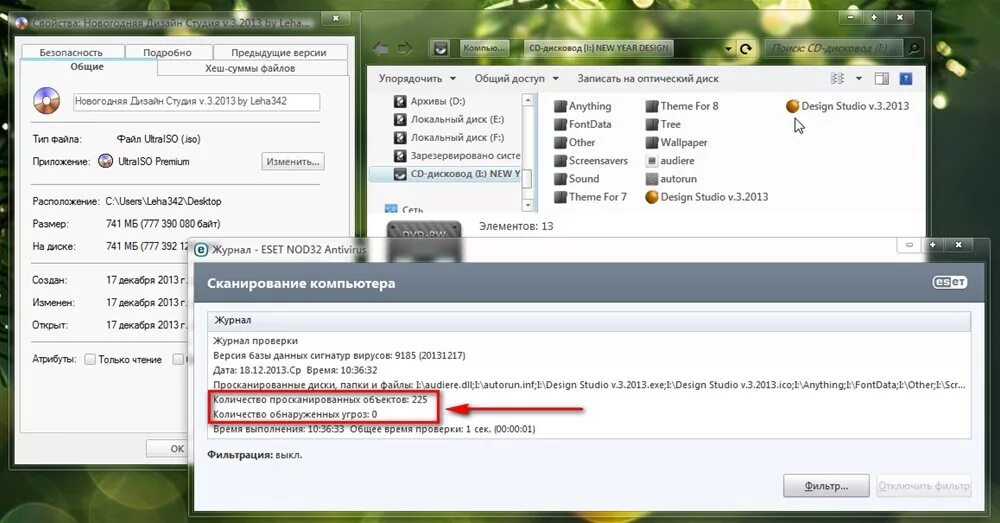Select the audiere file

(670, 161)
